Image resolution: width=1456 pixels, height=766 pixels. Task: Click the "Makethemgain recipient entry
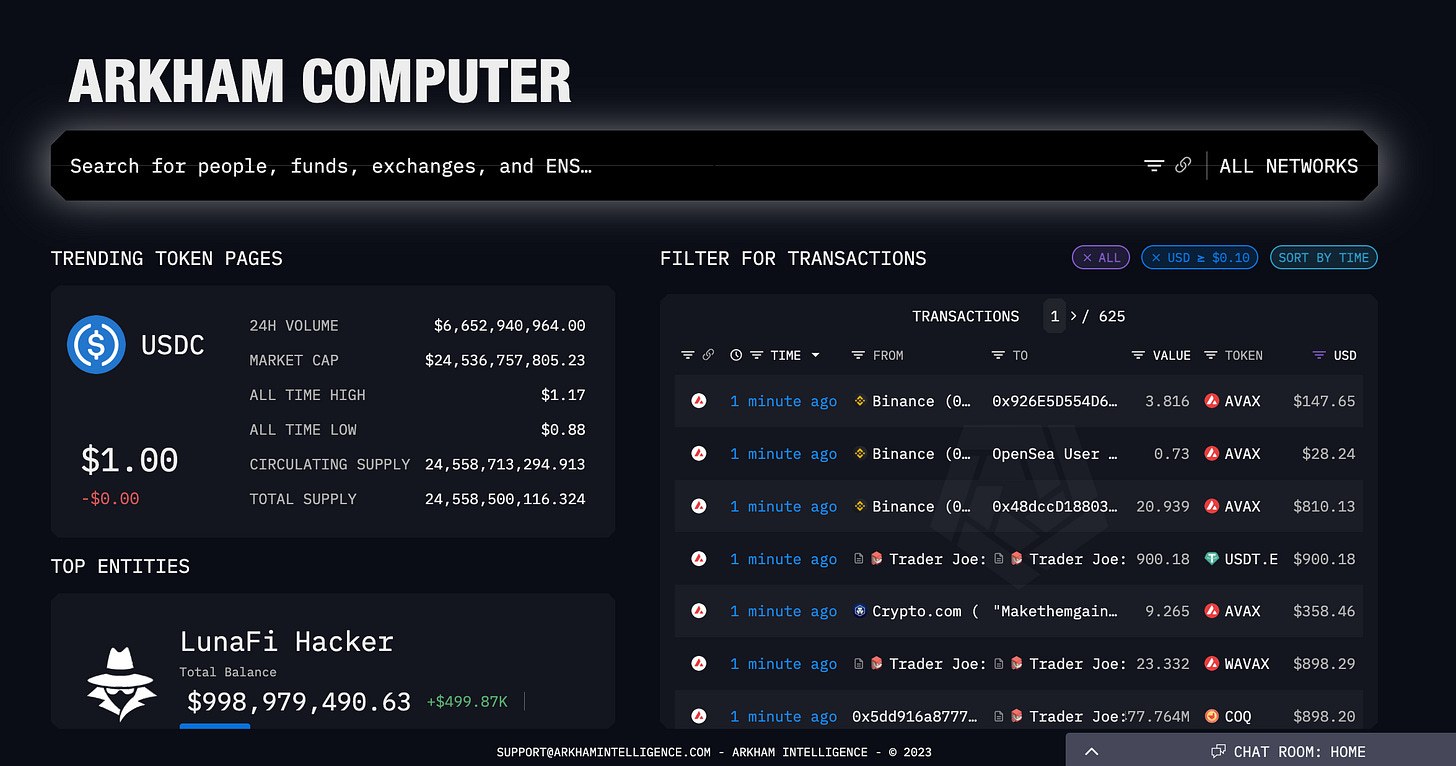tap(1055, 611)
